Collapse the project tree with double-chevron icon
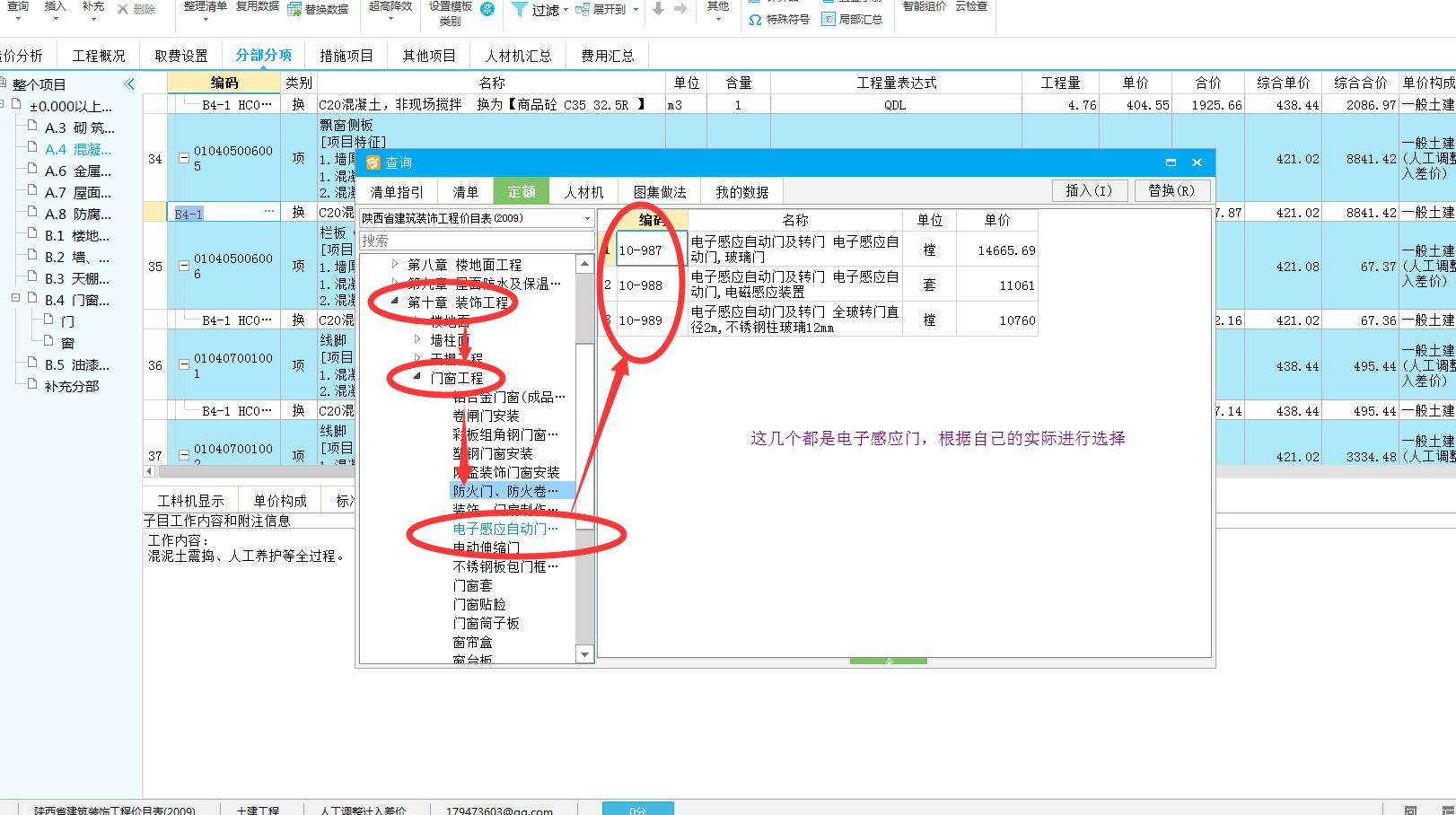The width and height of the screenshot is (1456, 815). click(129, 83)
